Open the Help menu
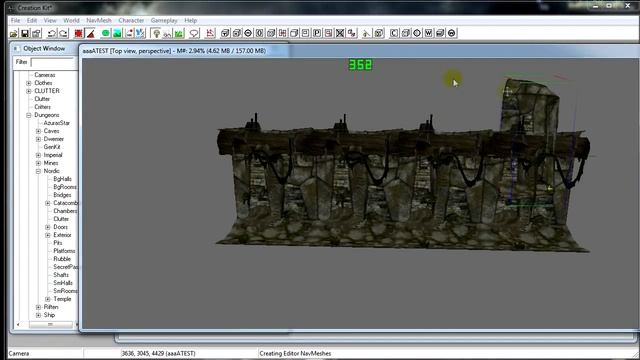 [x=191, y=20]
